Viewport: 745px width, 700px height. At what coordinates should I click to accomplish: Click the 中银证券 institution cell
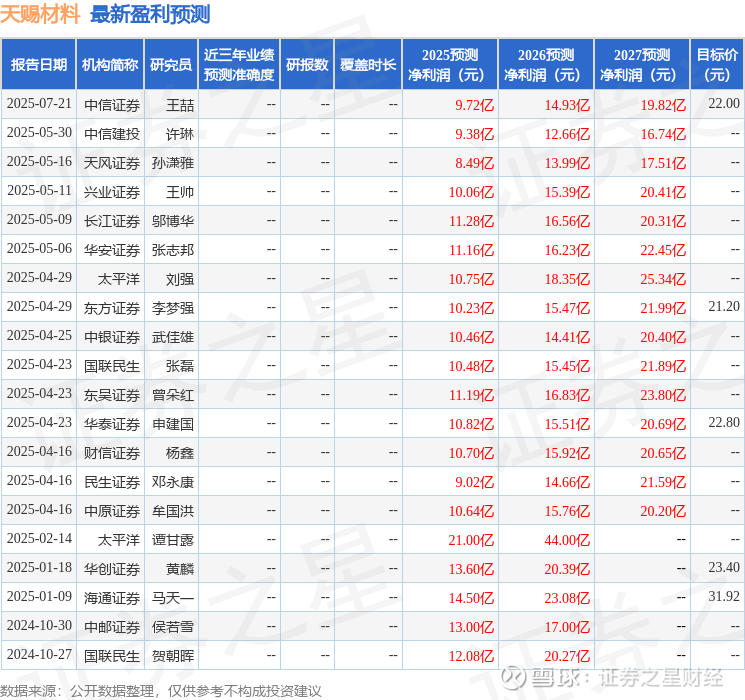[x=112, y=337]
